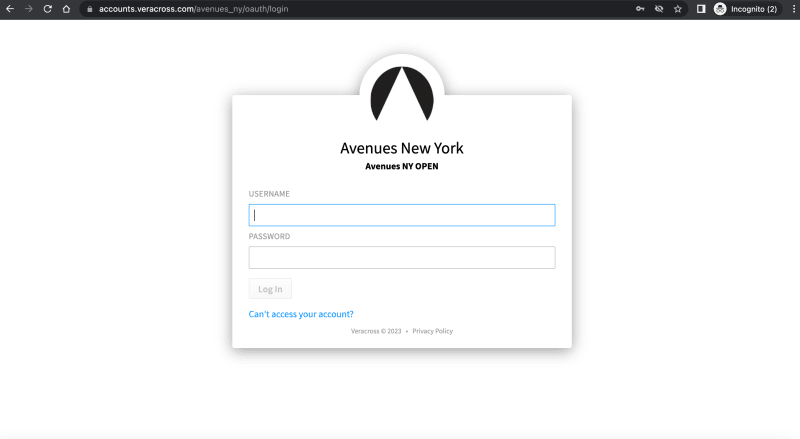View site info via the padlock icon

click(90, 9)
